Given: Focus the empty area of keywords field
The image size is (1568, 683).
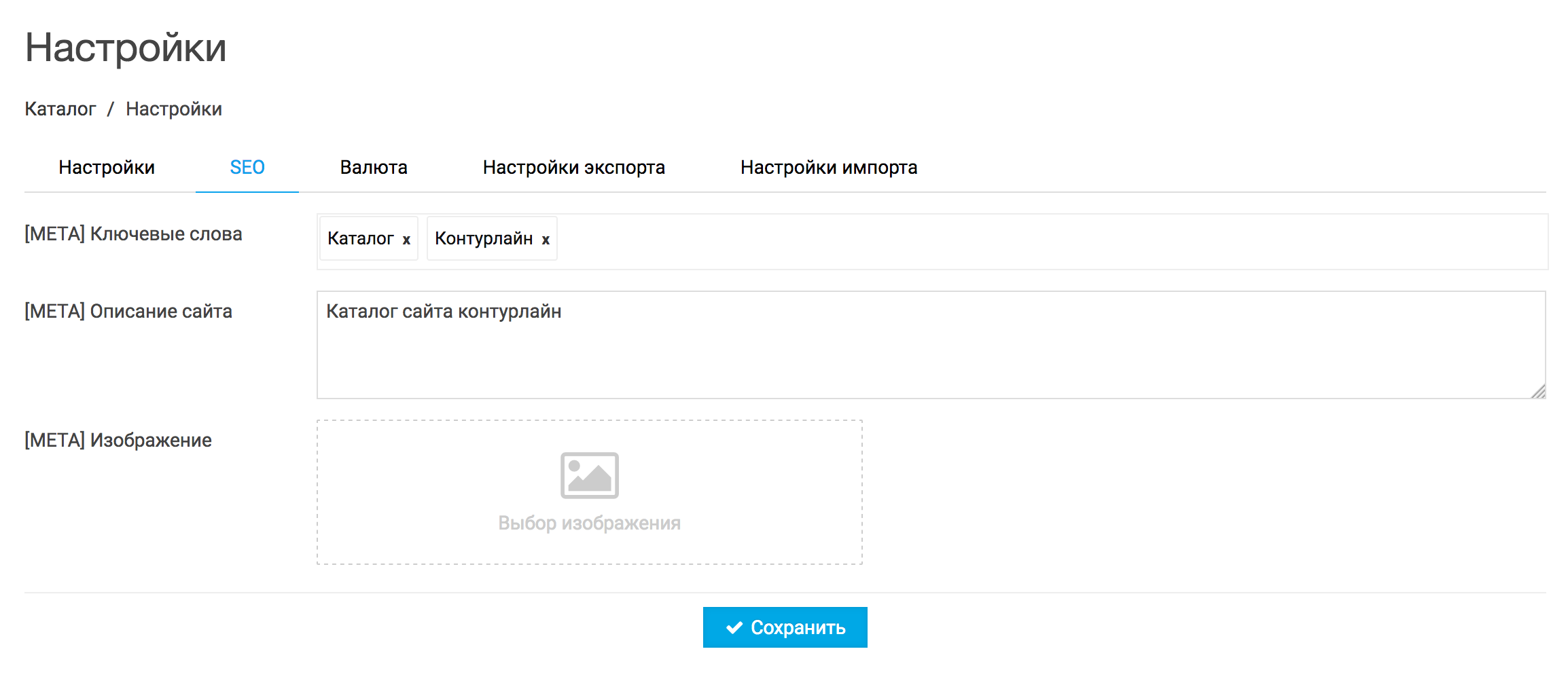Looking at the screenshot, I should (x=1019, y=241).
